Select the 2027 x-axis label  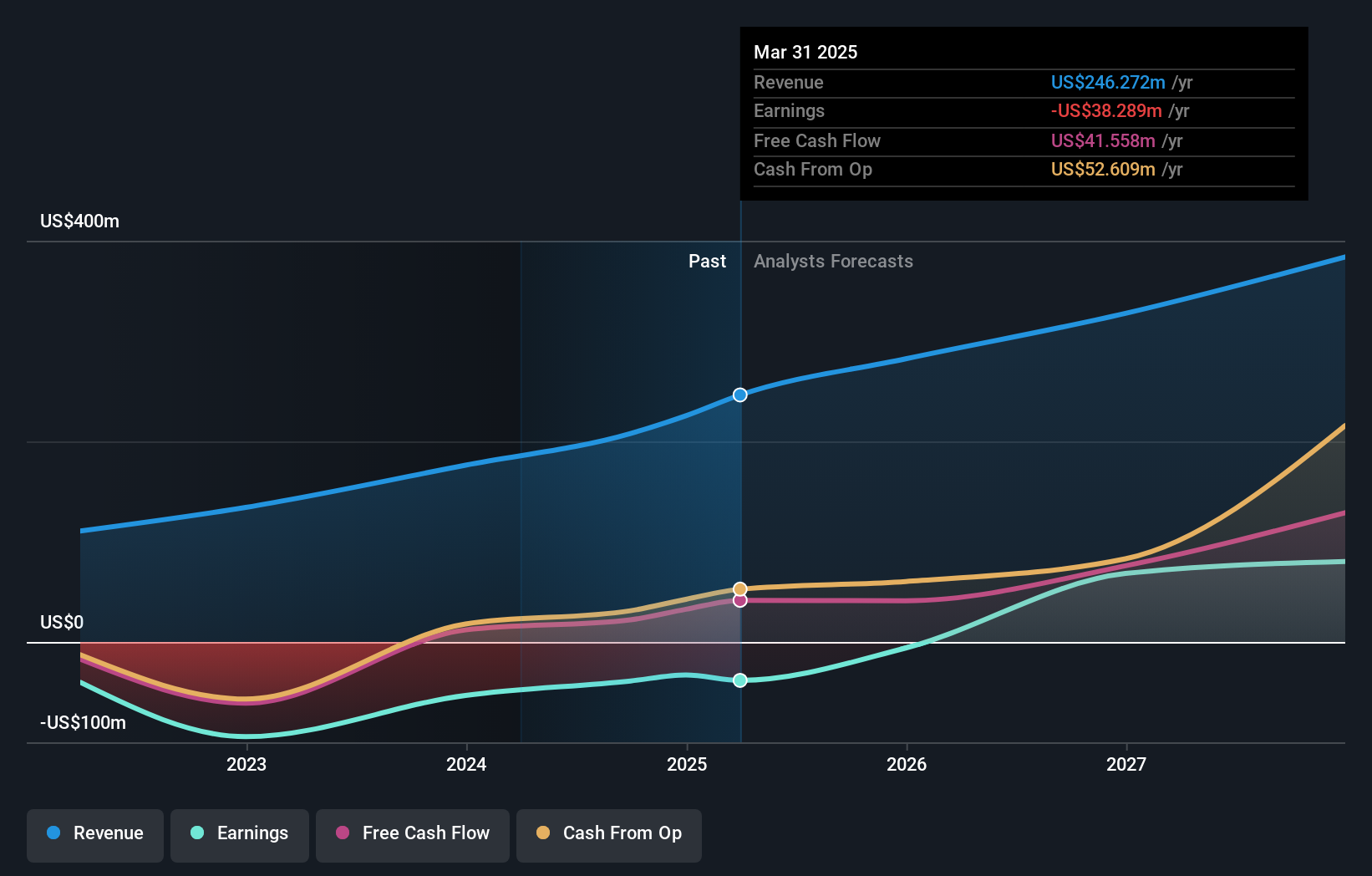1126,764
